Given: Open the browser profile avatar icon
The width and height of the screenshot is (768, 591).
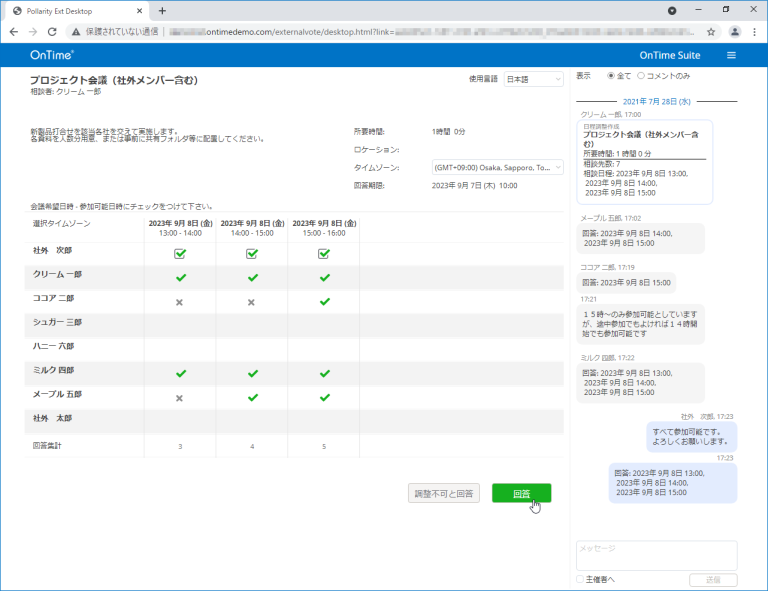Looking at the screenshot, I should (735, 32).
